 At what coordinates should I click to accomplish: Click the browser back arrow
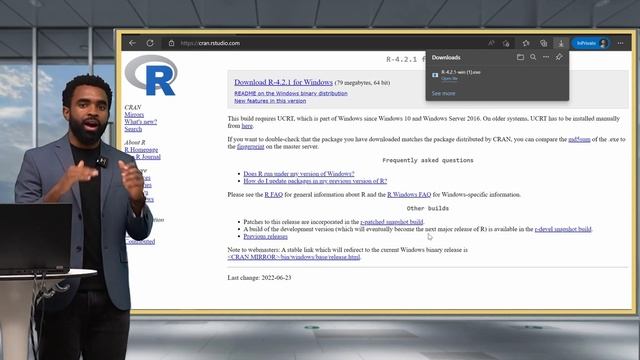tap(132, 43)
